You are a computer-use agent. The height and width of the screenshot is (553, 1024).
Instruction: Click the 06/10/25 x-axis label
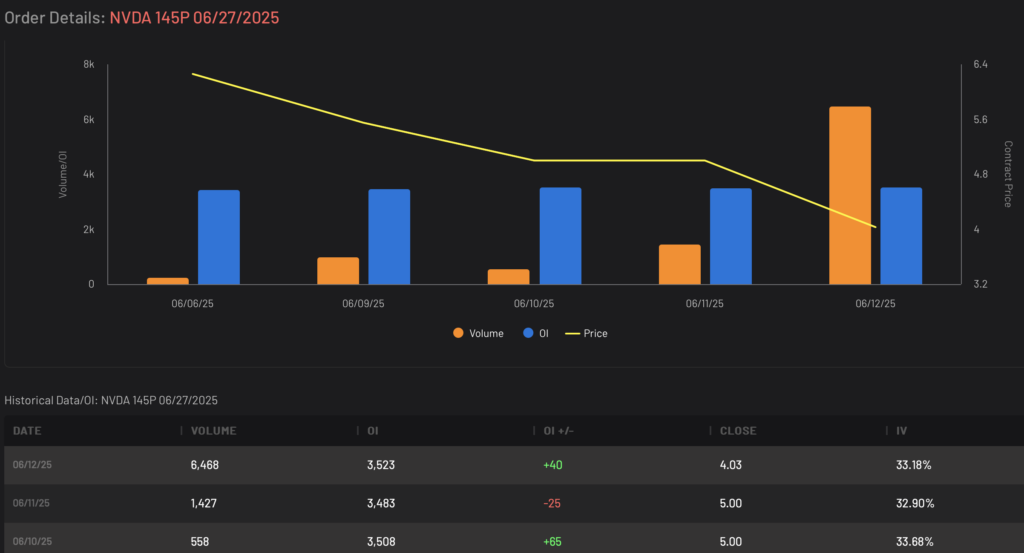click(x=534, y=304)
